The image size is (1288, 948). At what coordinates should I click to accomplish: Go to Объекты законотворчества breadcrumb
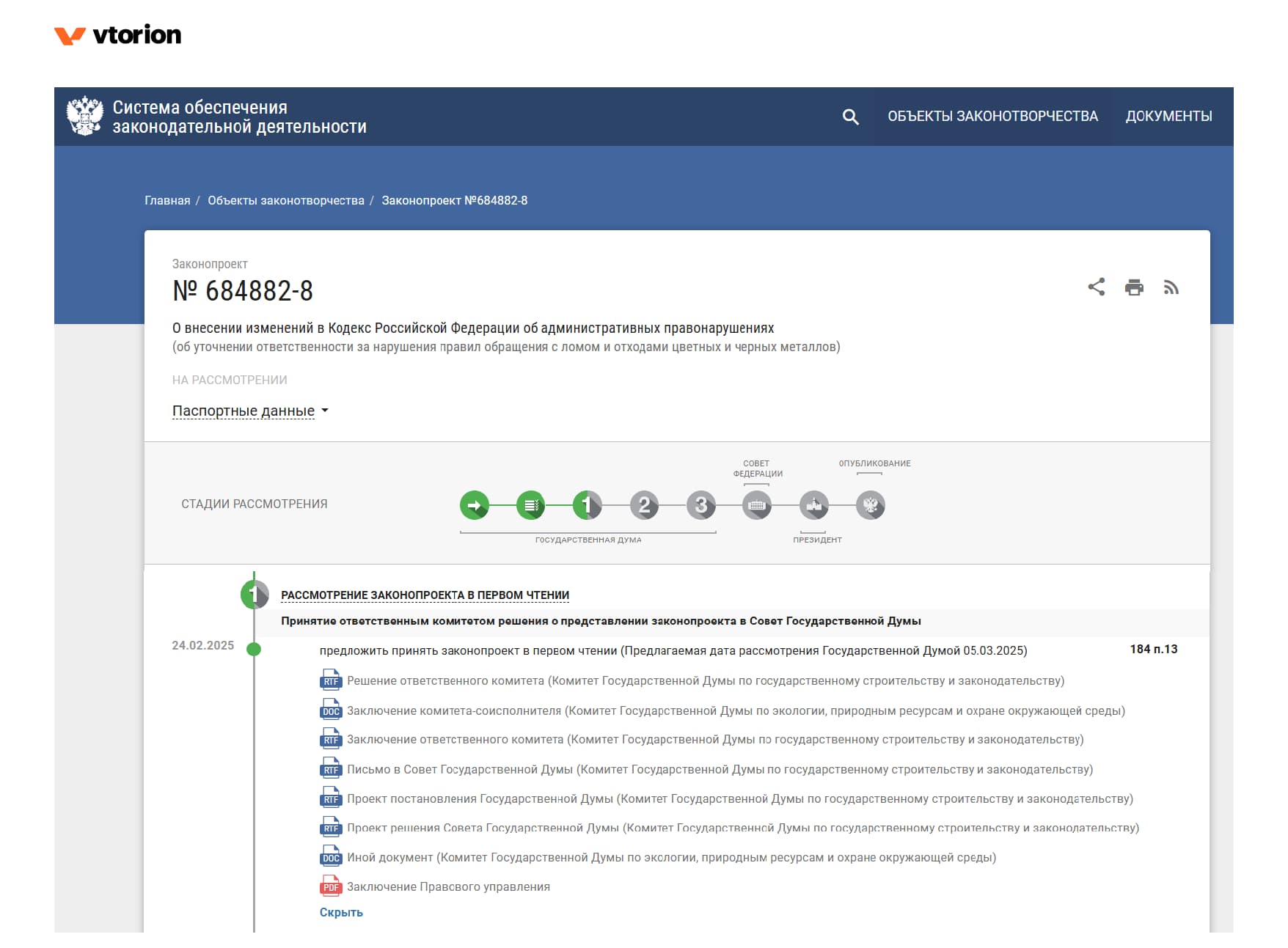286,200
